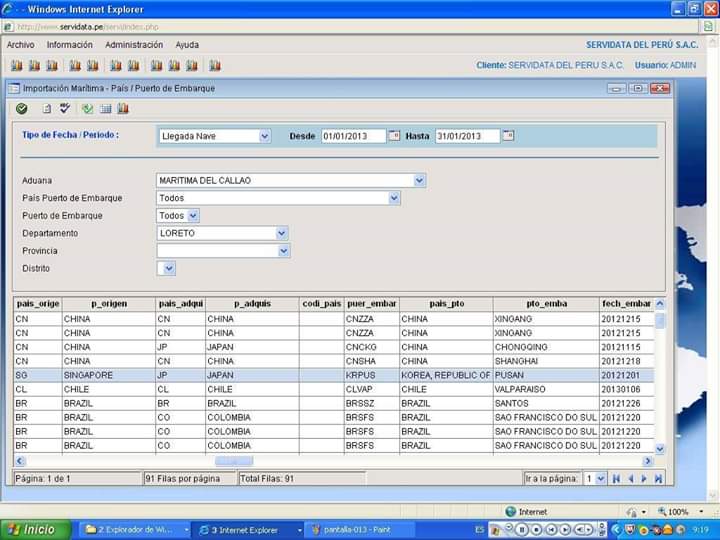Open the Archivo menu
Viewport: 720px width, 540px height.
20,45
